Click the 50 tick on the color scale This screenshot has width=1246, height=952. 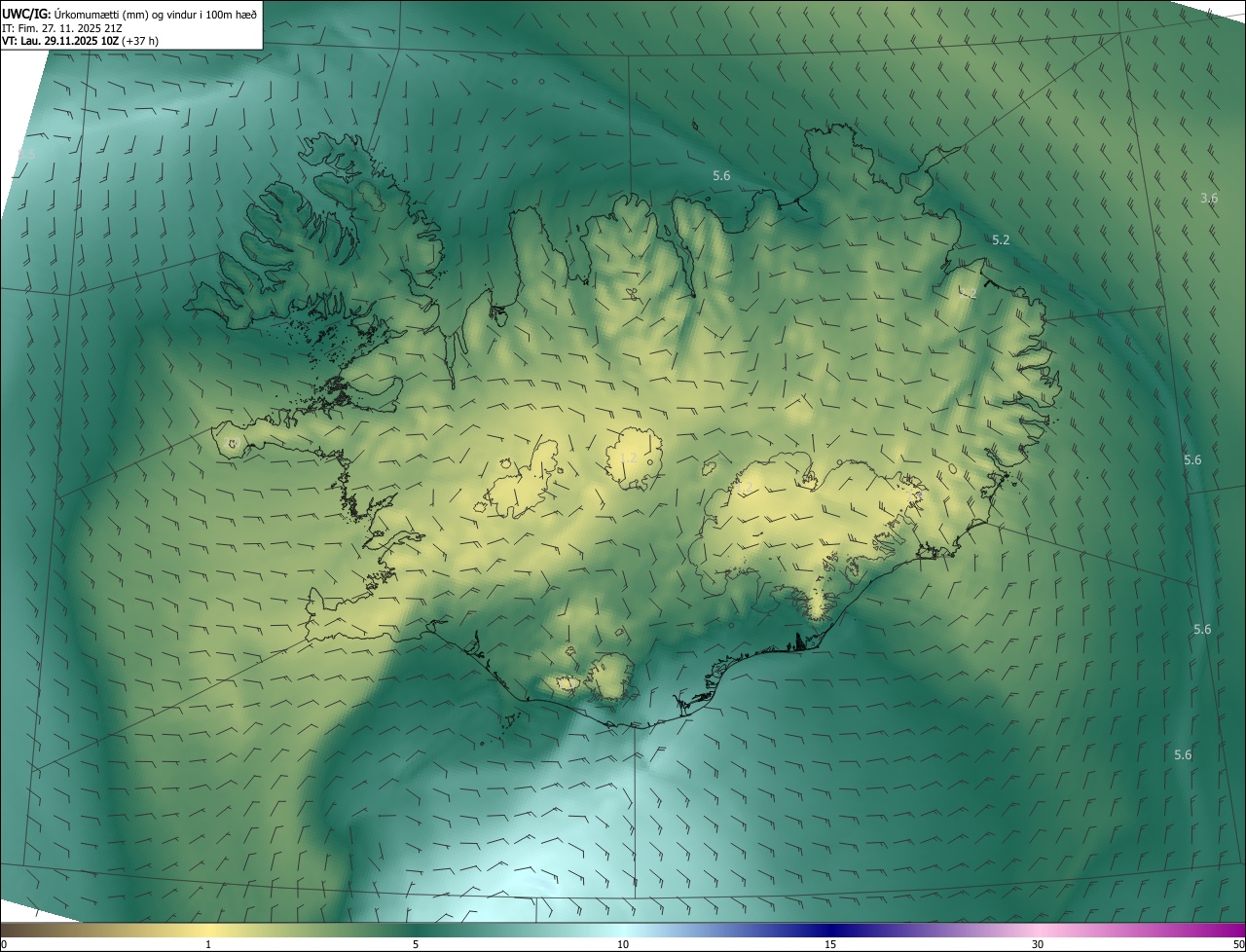click(1238, 944)
